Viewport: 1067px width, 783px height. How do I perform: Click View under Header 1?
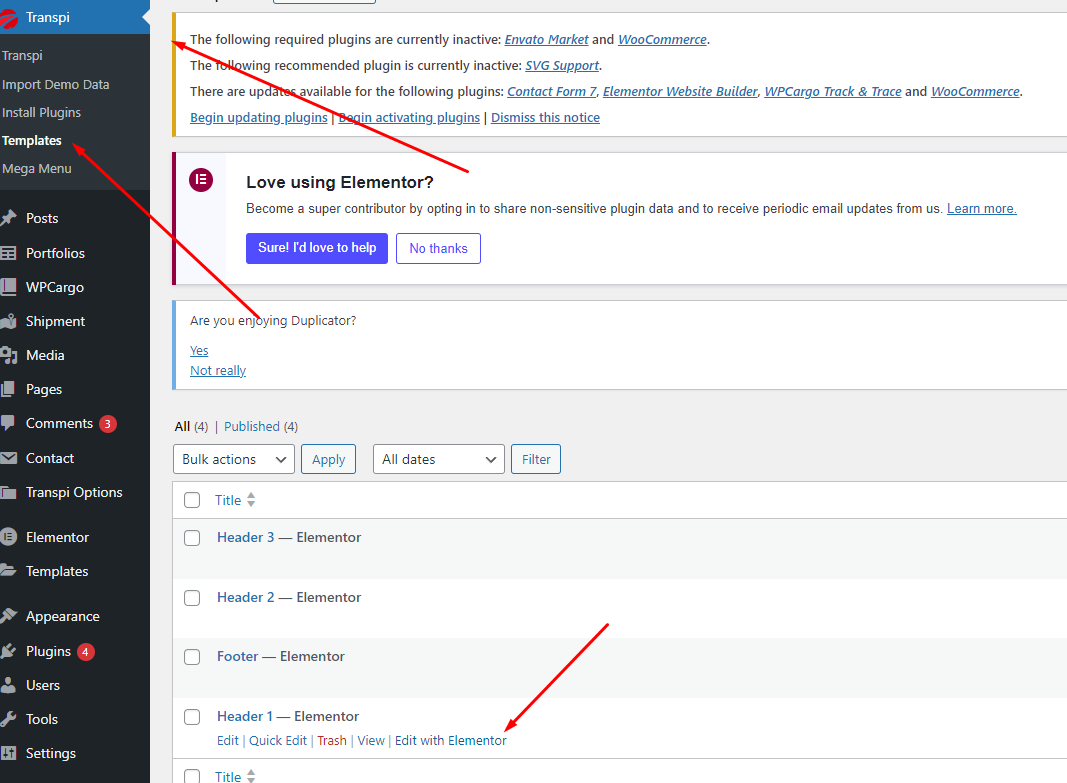point(371,741)
